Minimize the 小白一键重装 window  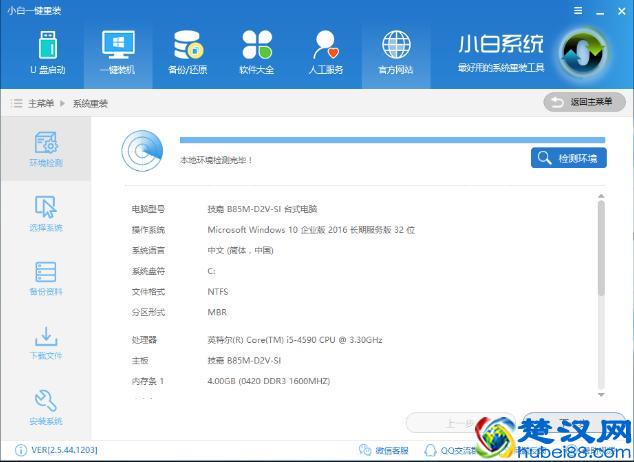click(x=600, y=12)
